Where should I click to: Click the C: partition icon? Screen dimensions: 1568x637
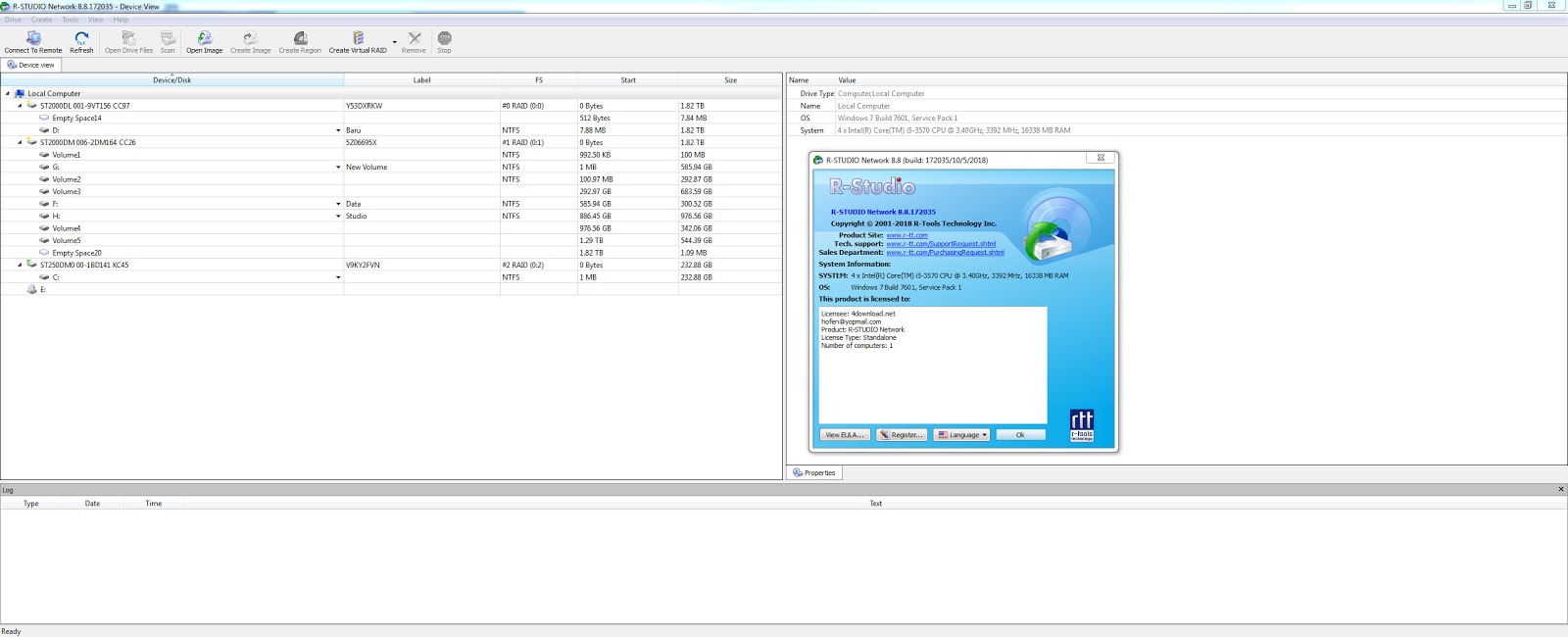point(44,277)
